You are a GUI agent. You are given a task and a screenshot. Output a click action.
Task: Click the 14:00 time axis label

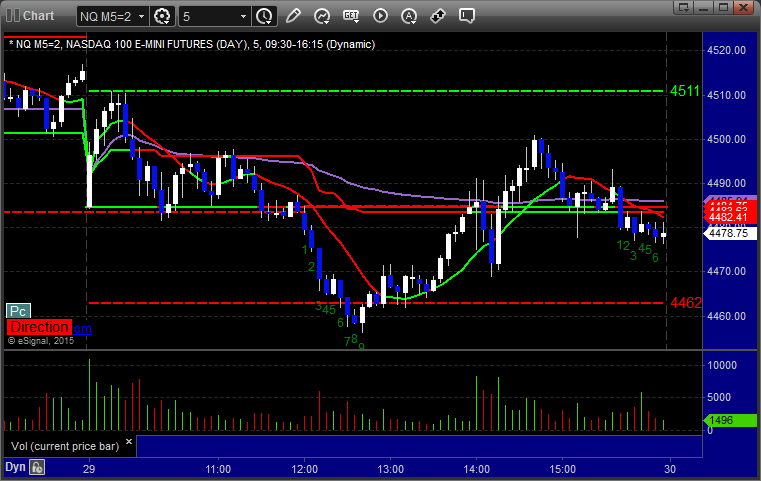(477, 469)
